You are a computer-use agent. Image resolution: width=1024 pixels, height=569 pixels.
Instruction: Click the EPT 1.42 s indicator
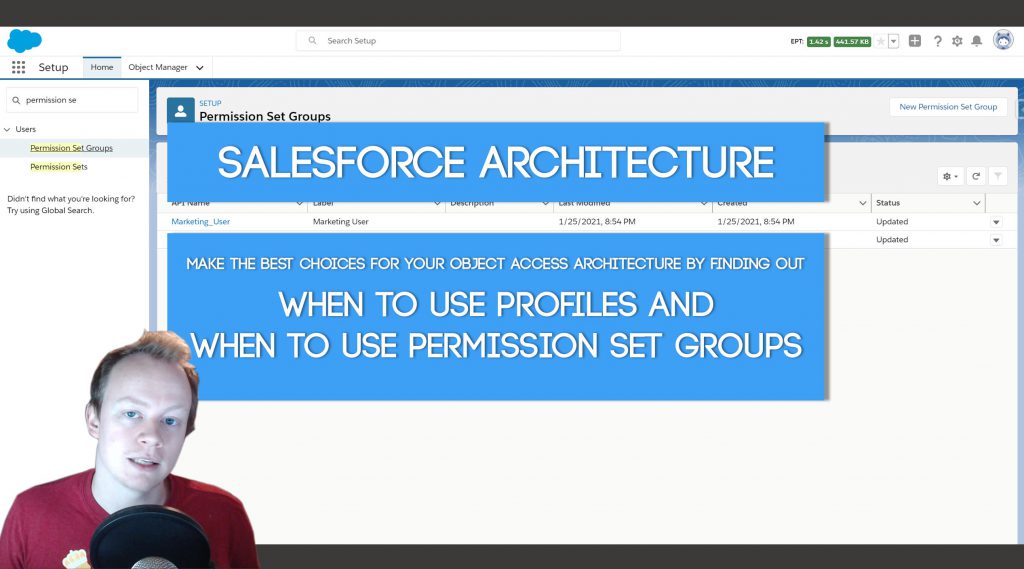tap(818, 42)
